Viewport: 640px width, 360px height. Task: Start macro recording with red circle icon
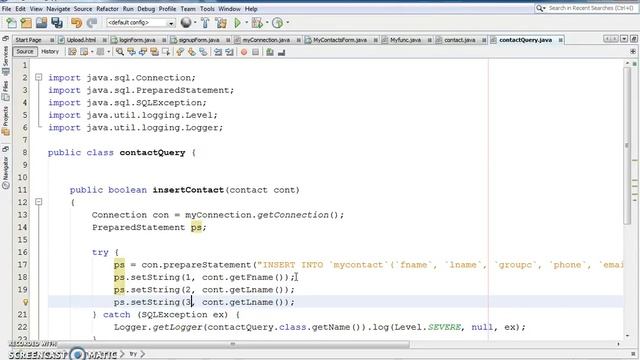[244, 52]
